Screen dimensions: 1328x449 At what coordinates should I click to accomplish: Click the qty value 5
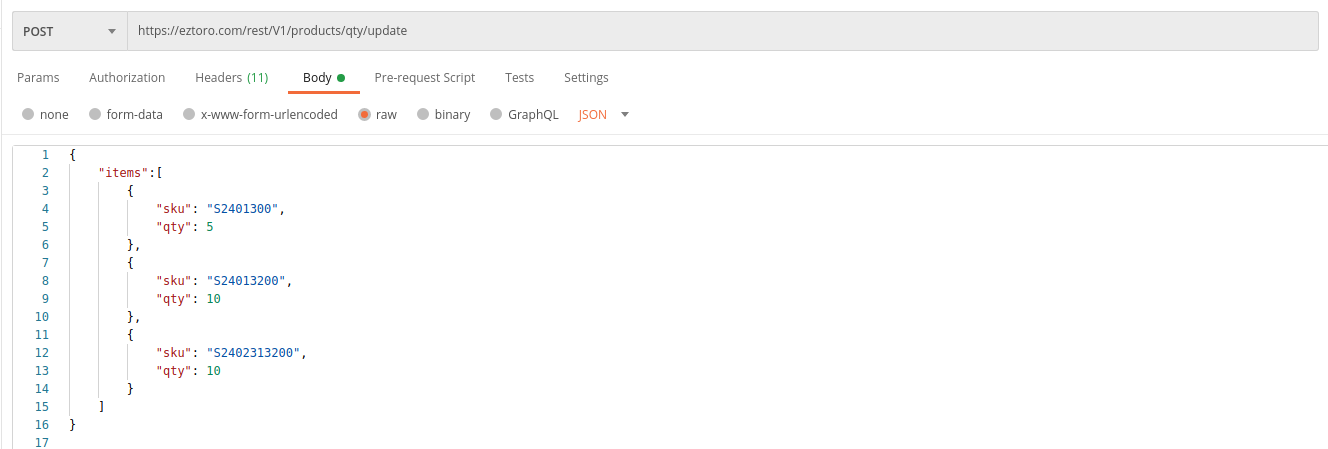point(210,227)
